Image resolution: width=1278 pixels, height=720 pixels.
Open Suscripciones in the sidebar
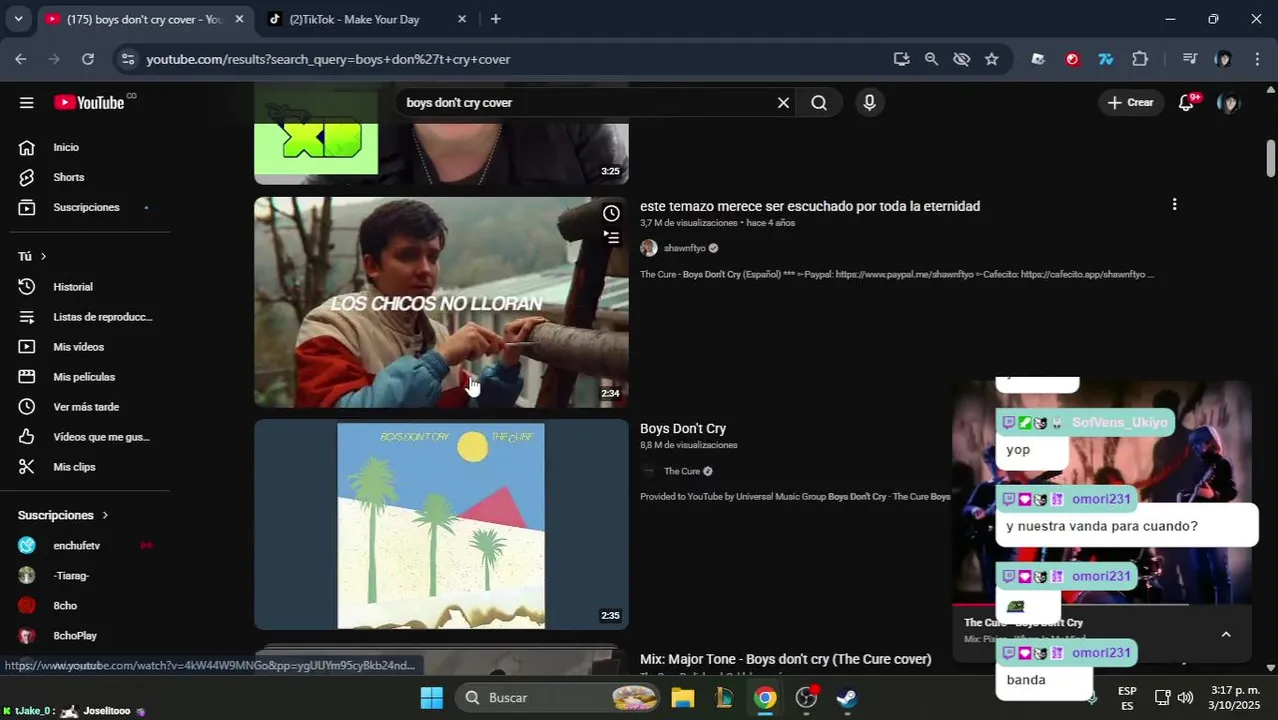pyautogui.click(x=85, y=207)
